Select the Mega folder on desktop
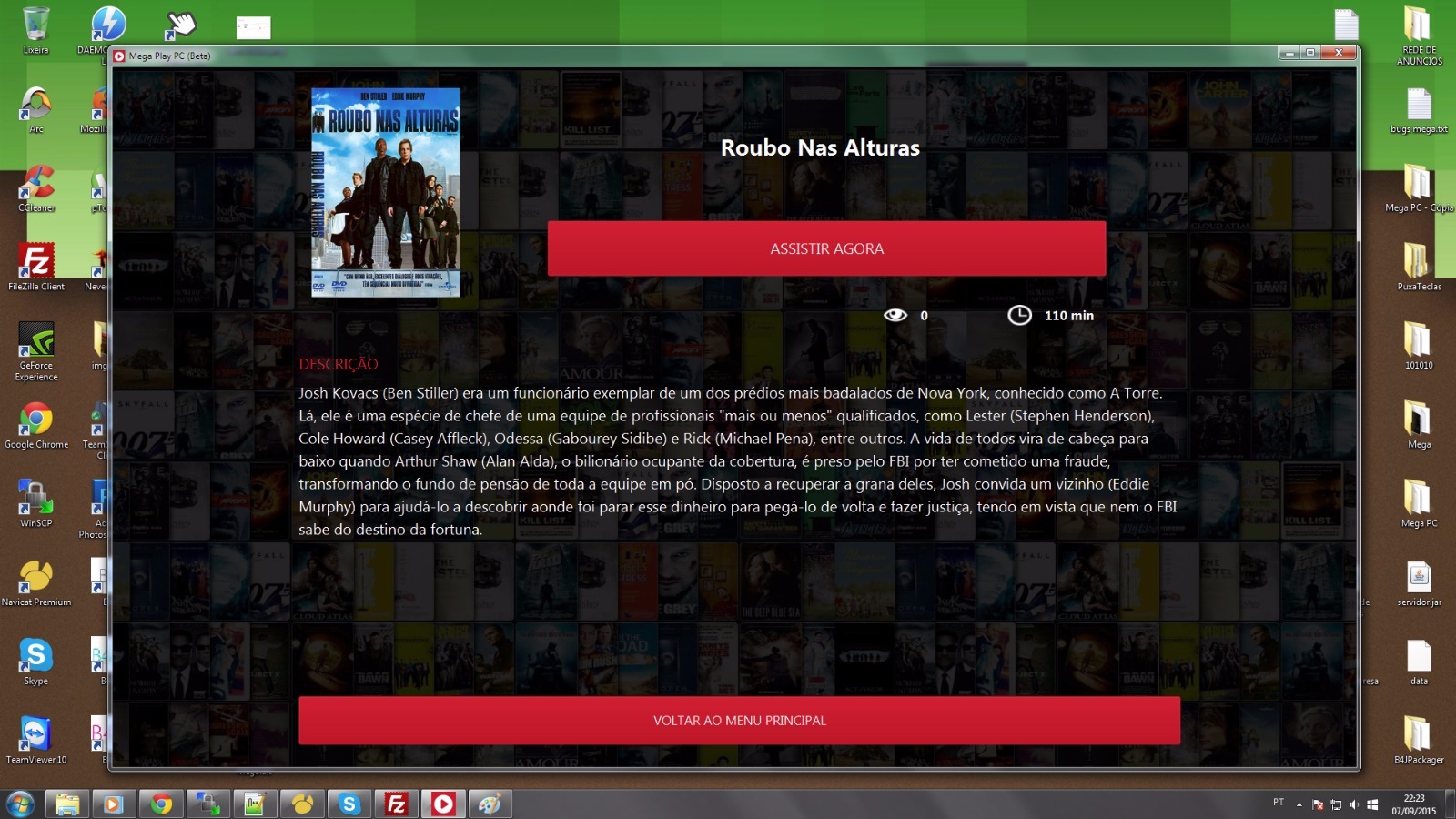 click(1419, 425)
